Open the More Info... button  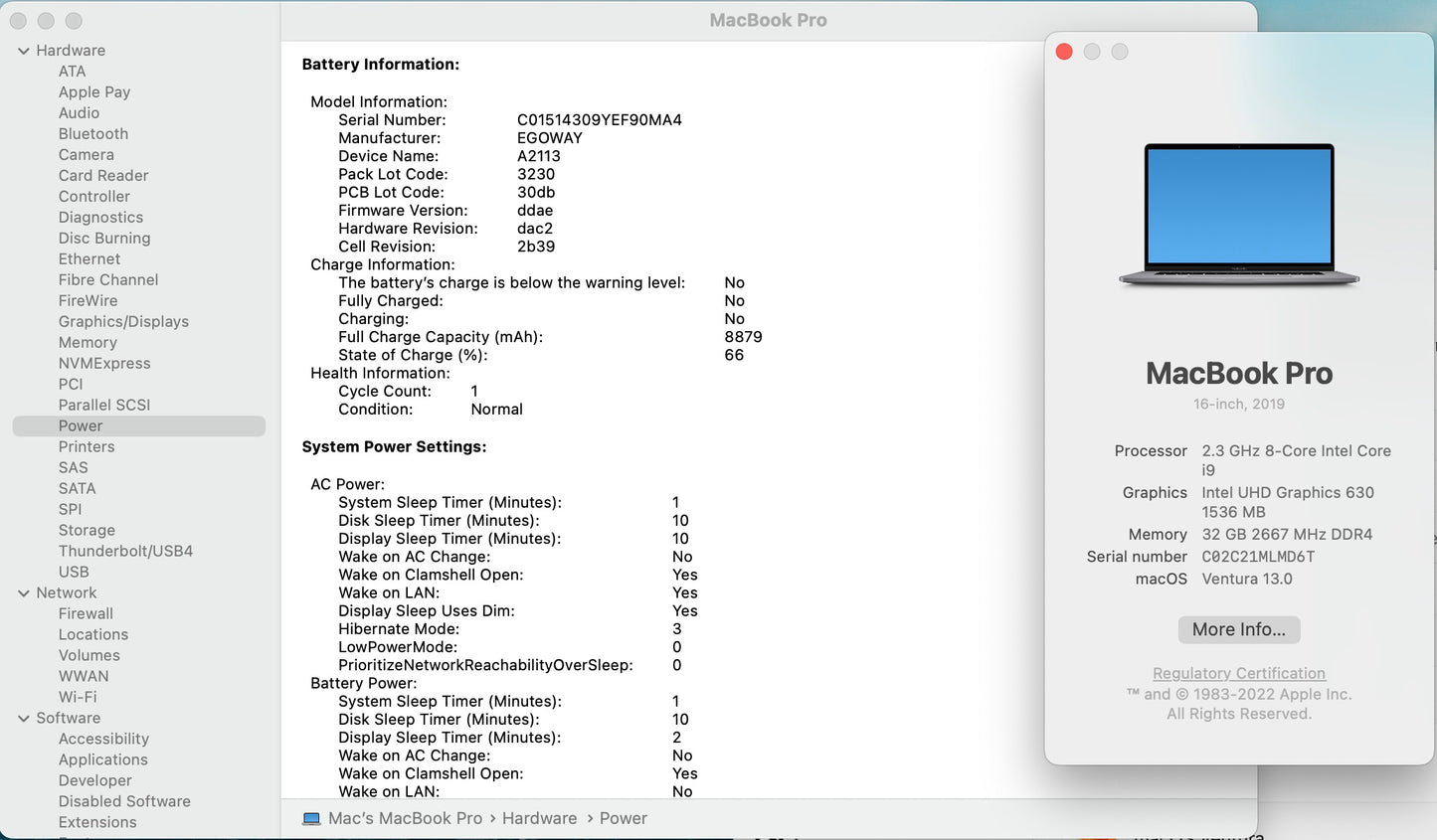(x=1238, y=629)
